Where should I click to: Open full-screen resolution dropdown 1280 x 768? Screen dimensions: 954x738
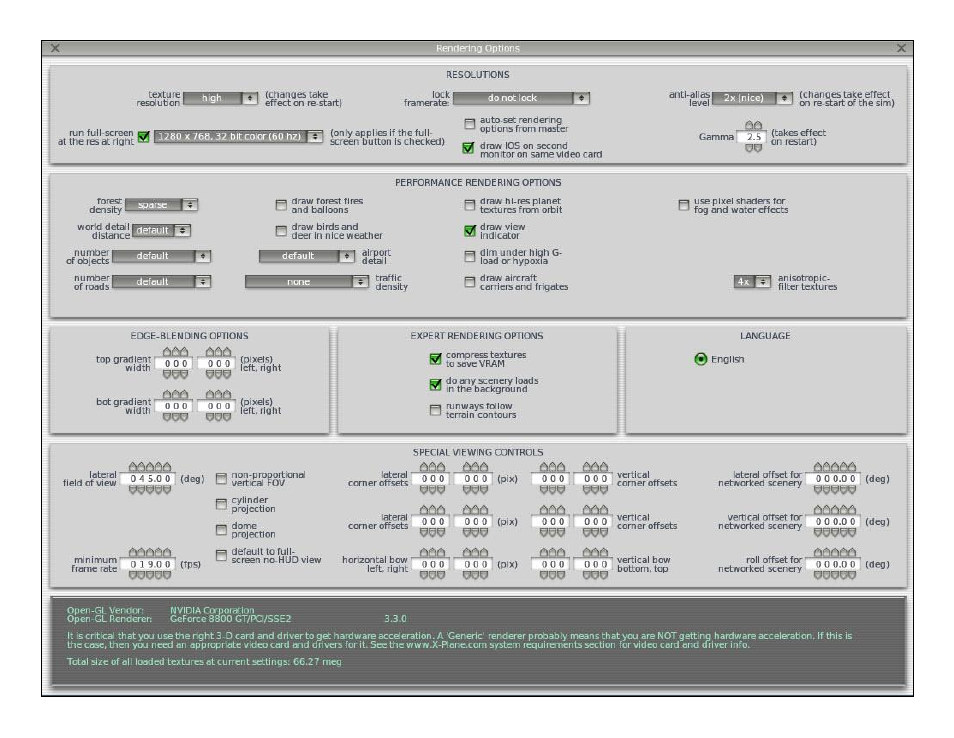238,137
